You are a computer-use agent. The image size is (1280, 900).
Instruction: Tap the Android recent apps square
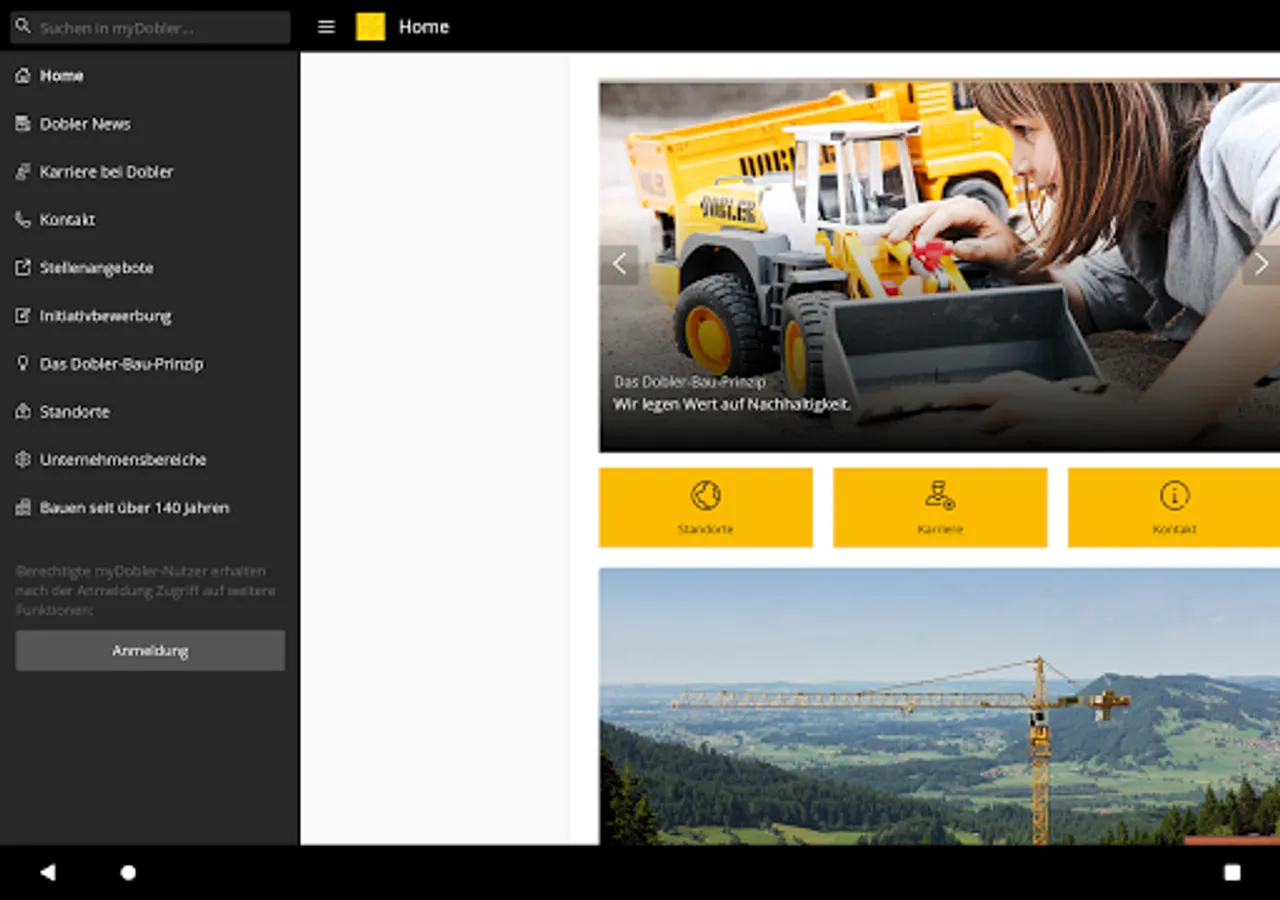(1232, 873)
